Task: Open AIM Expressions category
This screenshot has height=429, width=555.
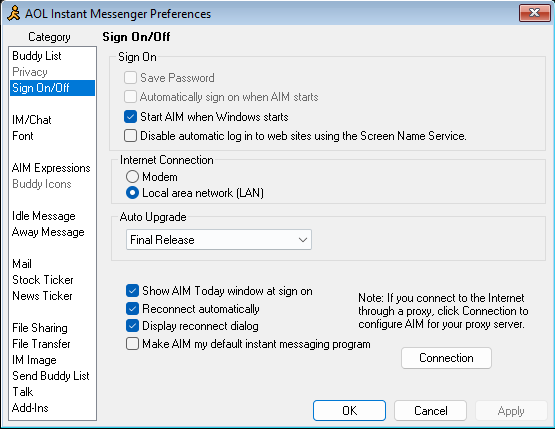Action: click(51, 168)
